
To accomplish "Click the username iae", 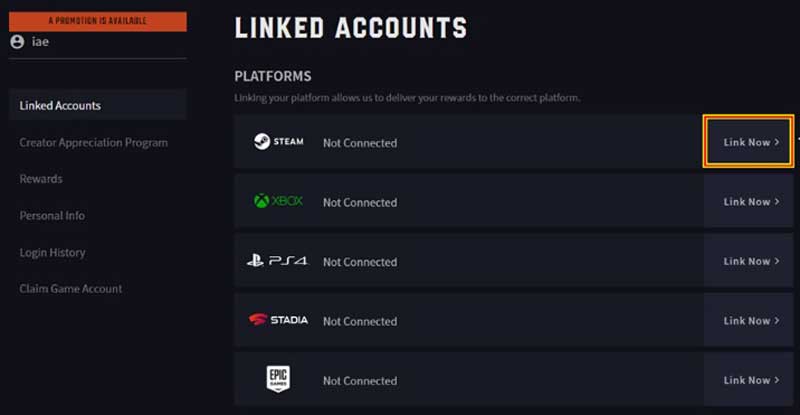I will coord(41,43).
